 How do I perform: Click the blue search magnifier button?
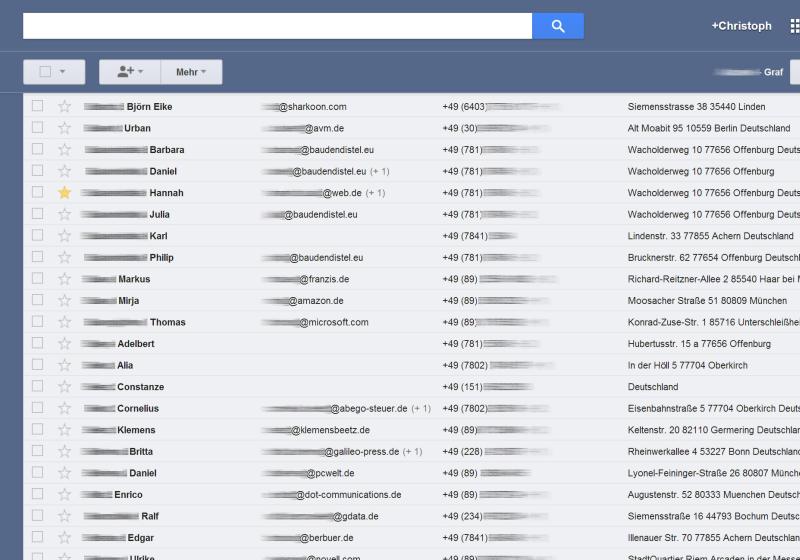pyautogui.click(x=557, y=26)
